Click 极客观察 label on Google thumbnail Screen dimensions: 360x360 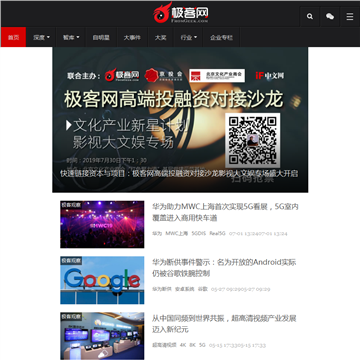click(71, 261)
